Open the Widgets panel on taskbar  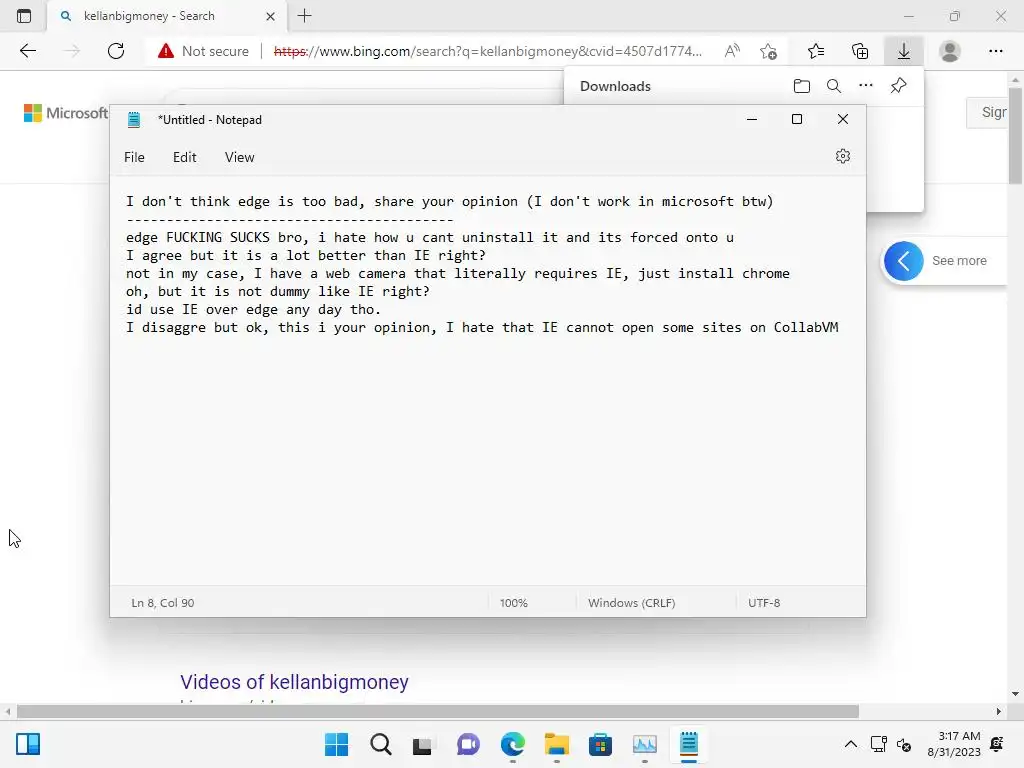coord(28,744)
